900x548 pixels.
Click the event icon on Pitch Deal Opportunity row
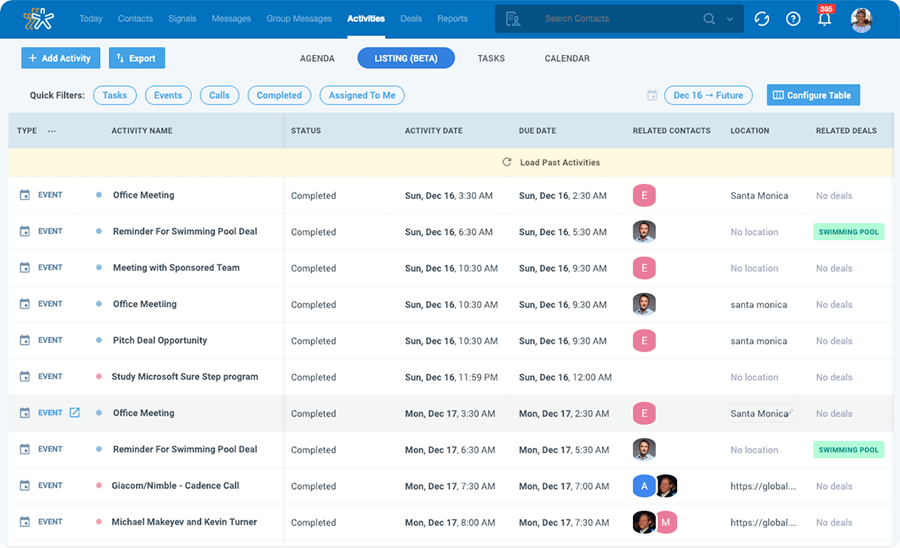25,341
